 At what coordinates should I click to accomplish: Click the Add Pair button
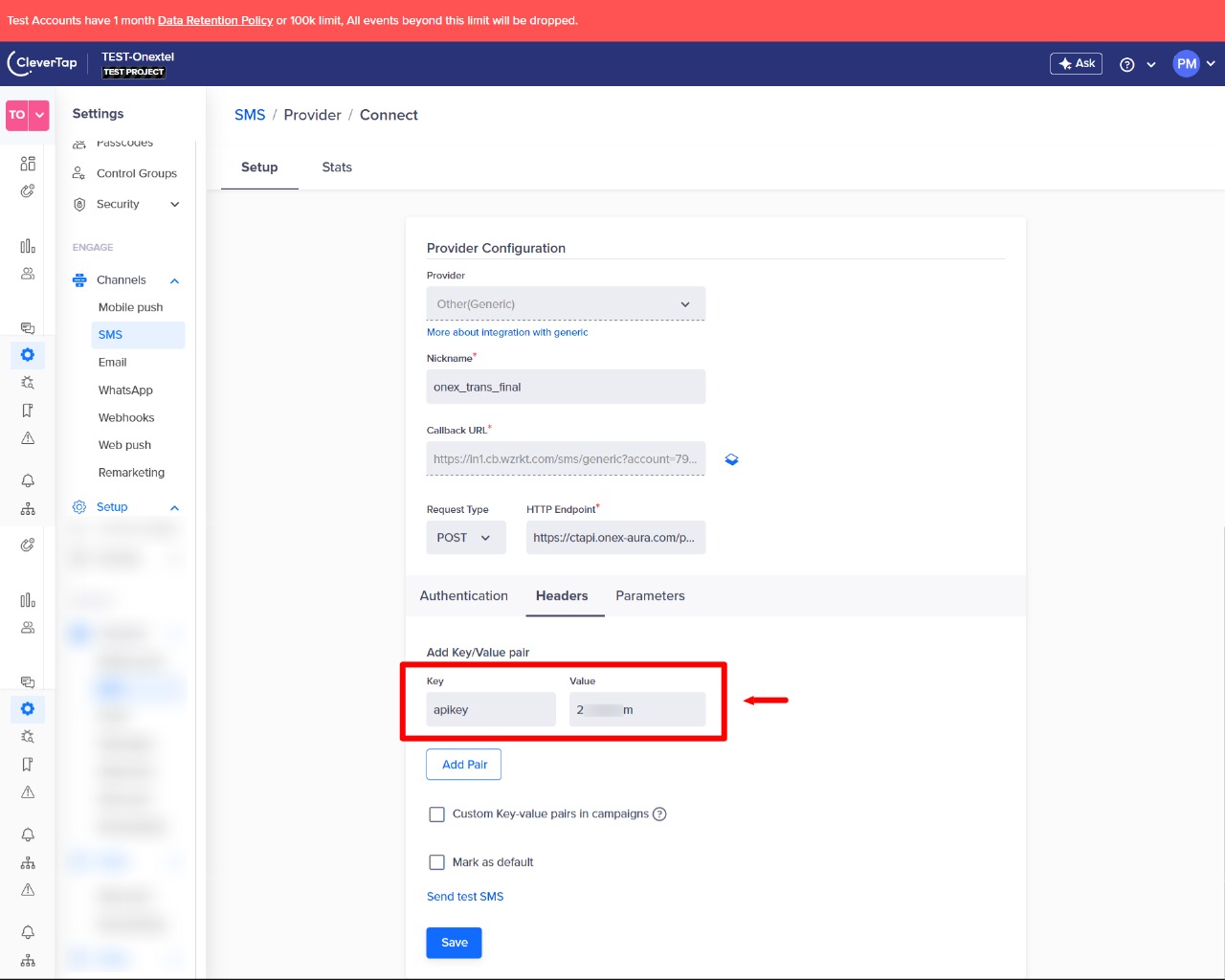coord(464,765)
